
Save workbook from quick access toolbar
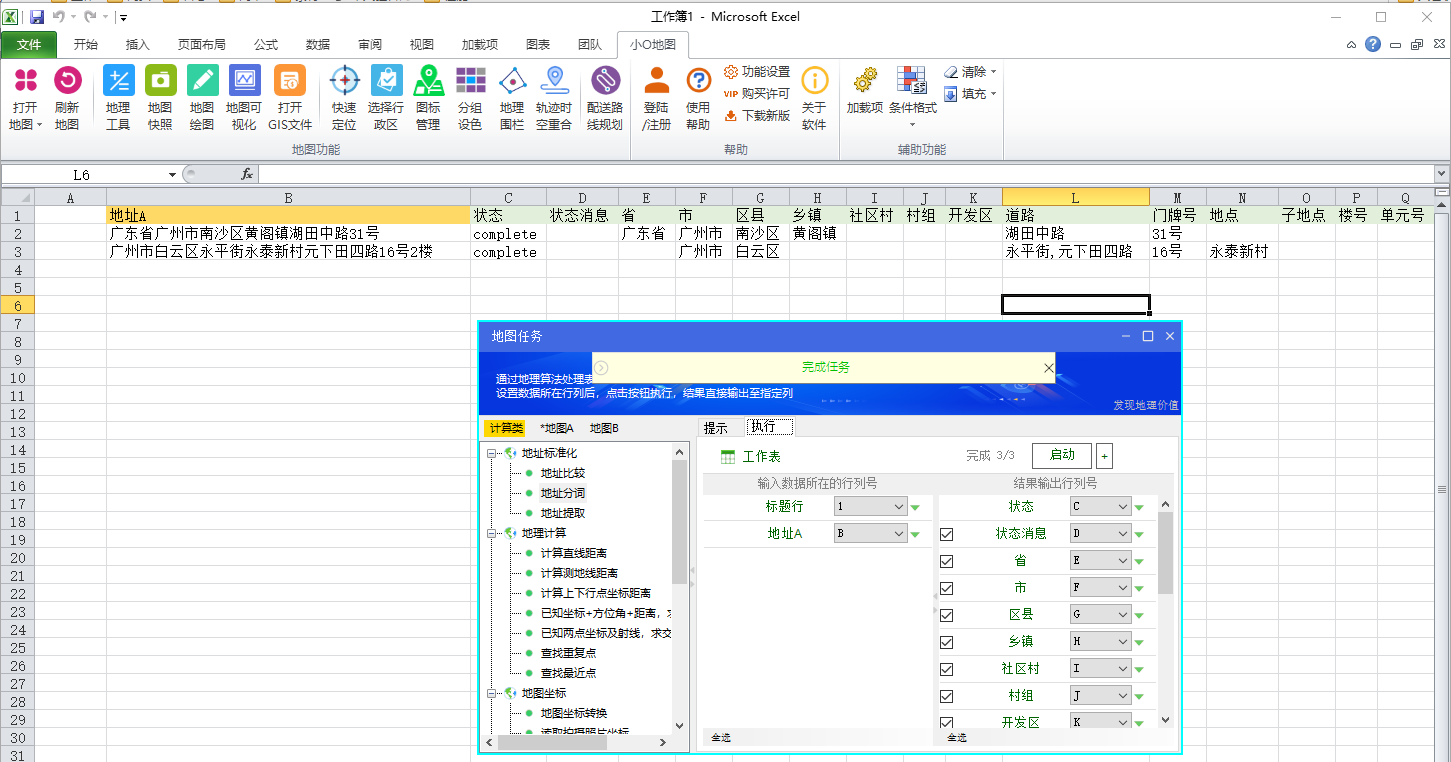coord(37,17)
